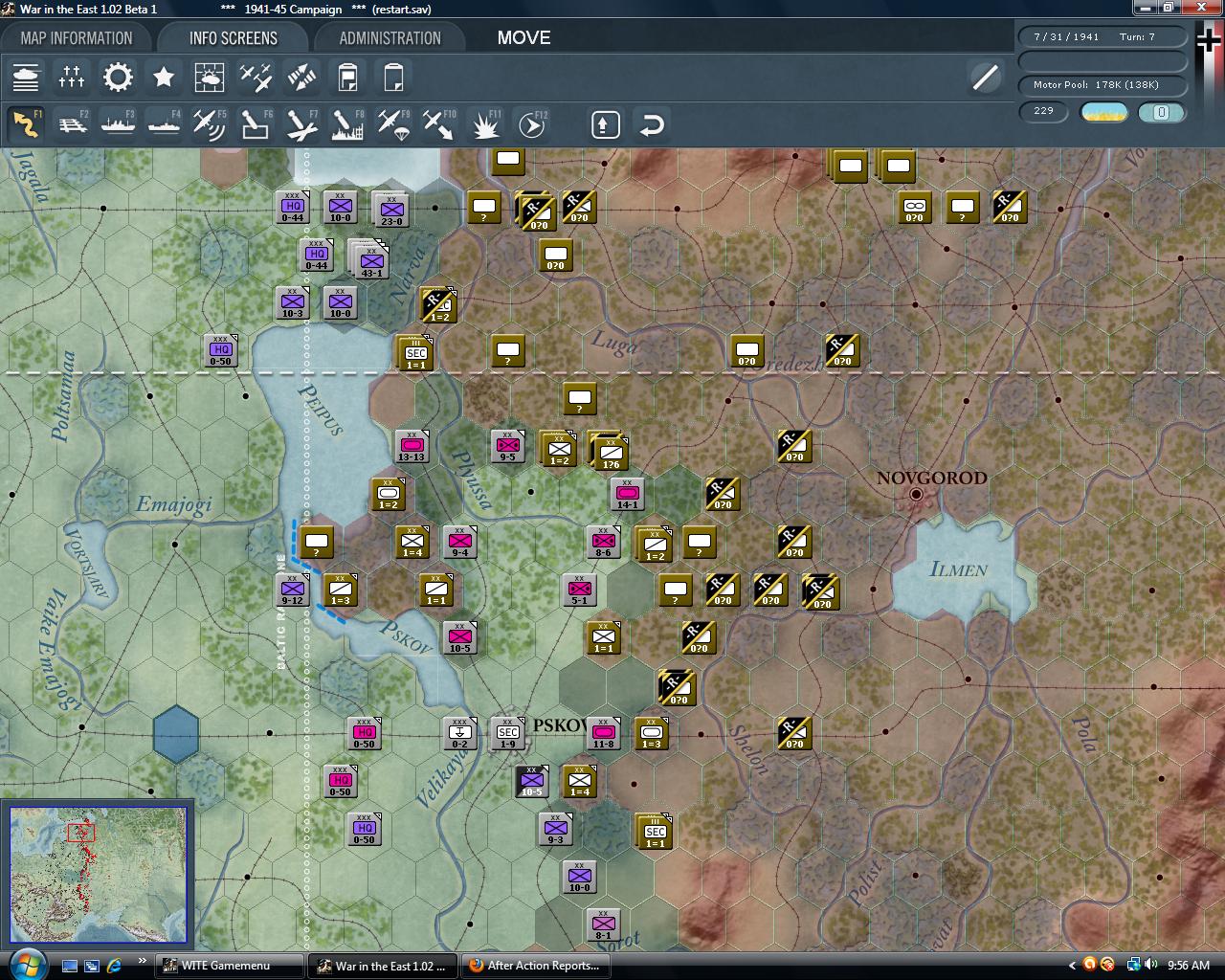
Task: Select the 13-13 panzer division counter
Action: (x=412, y=445)
